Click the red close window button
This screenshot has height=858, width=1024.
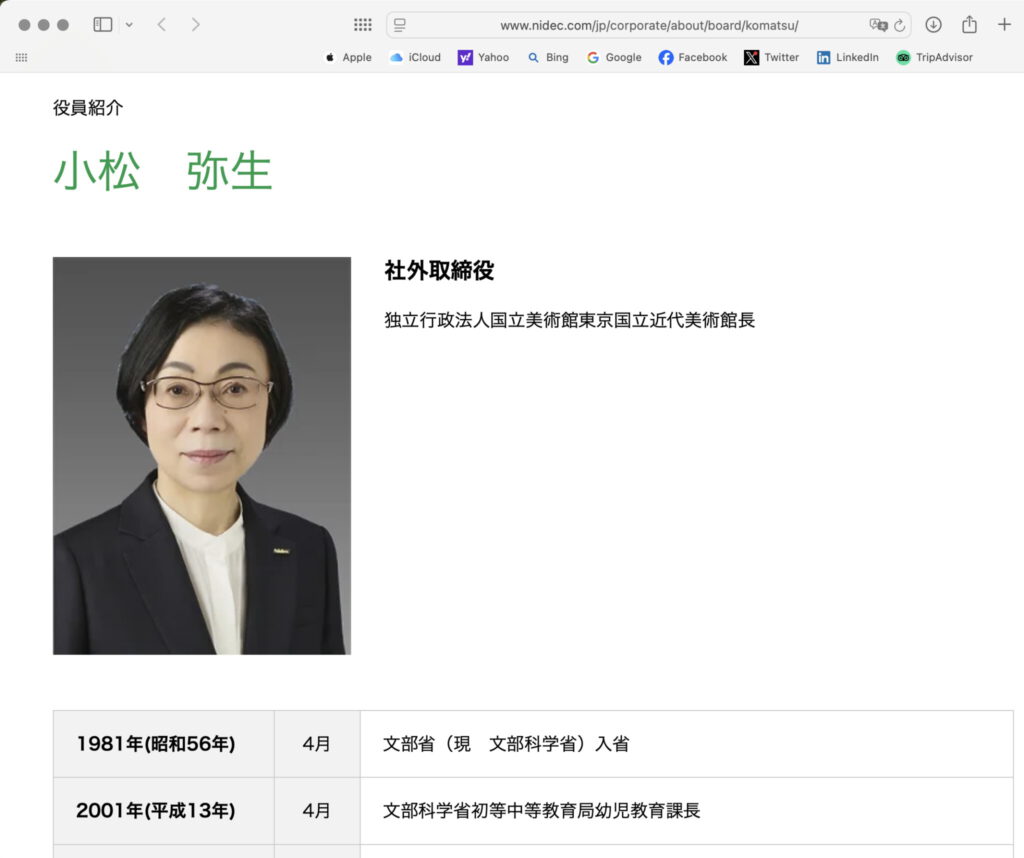point(24,25)
